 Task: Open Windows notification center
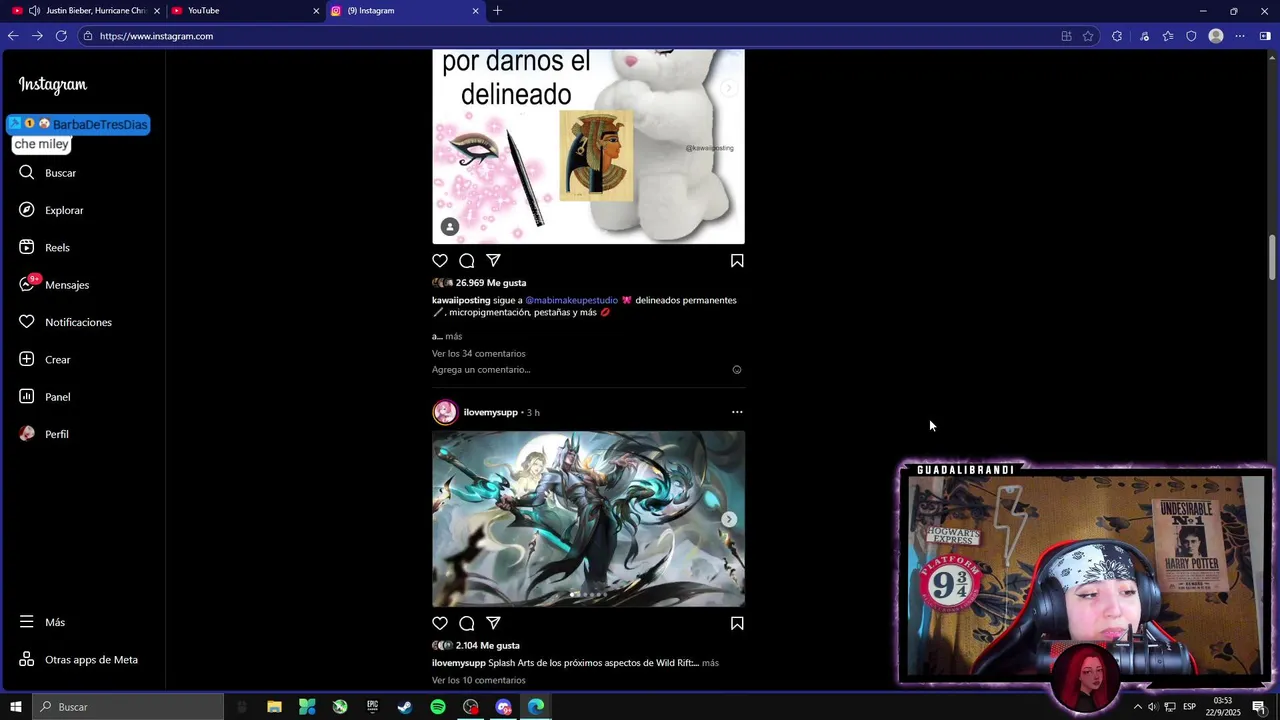[x=1259, y=707]
